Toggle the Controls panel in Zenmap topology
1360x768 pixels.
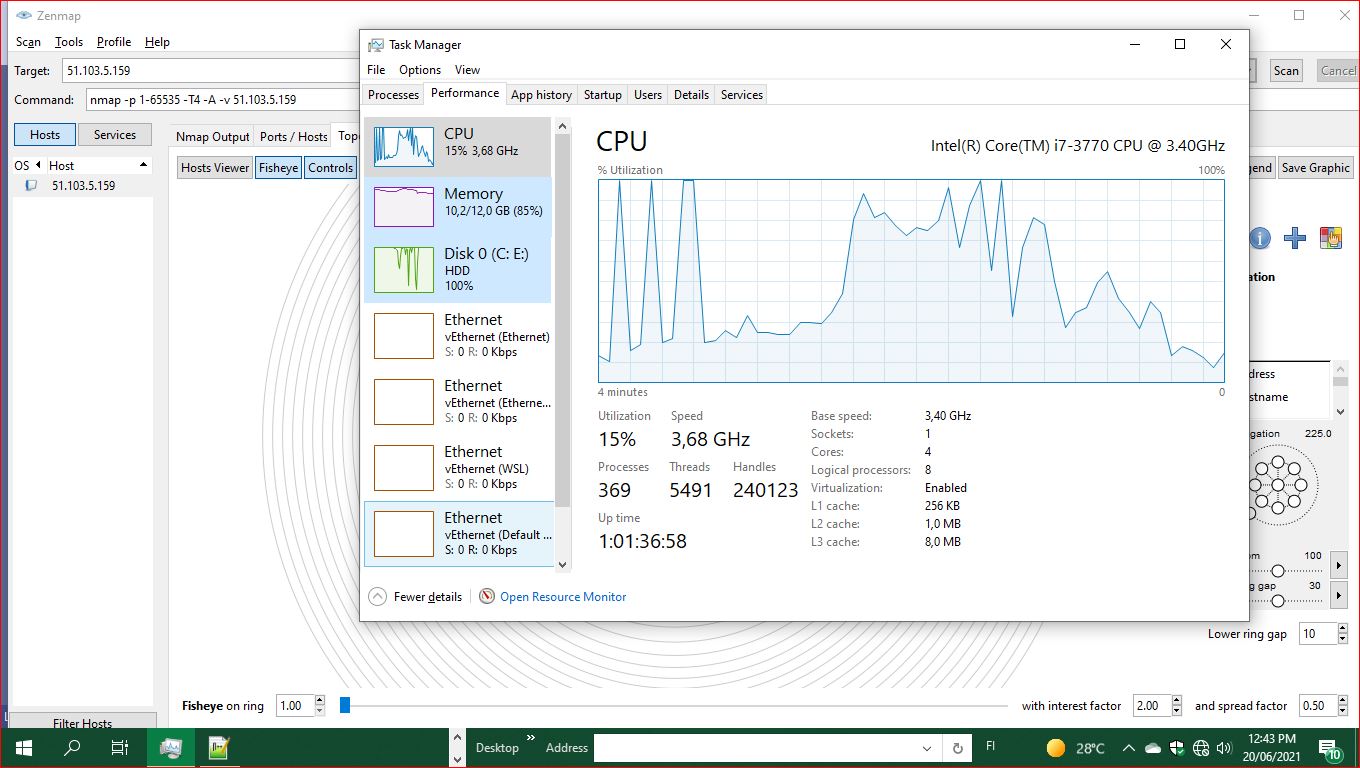330,167
